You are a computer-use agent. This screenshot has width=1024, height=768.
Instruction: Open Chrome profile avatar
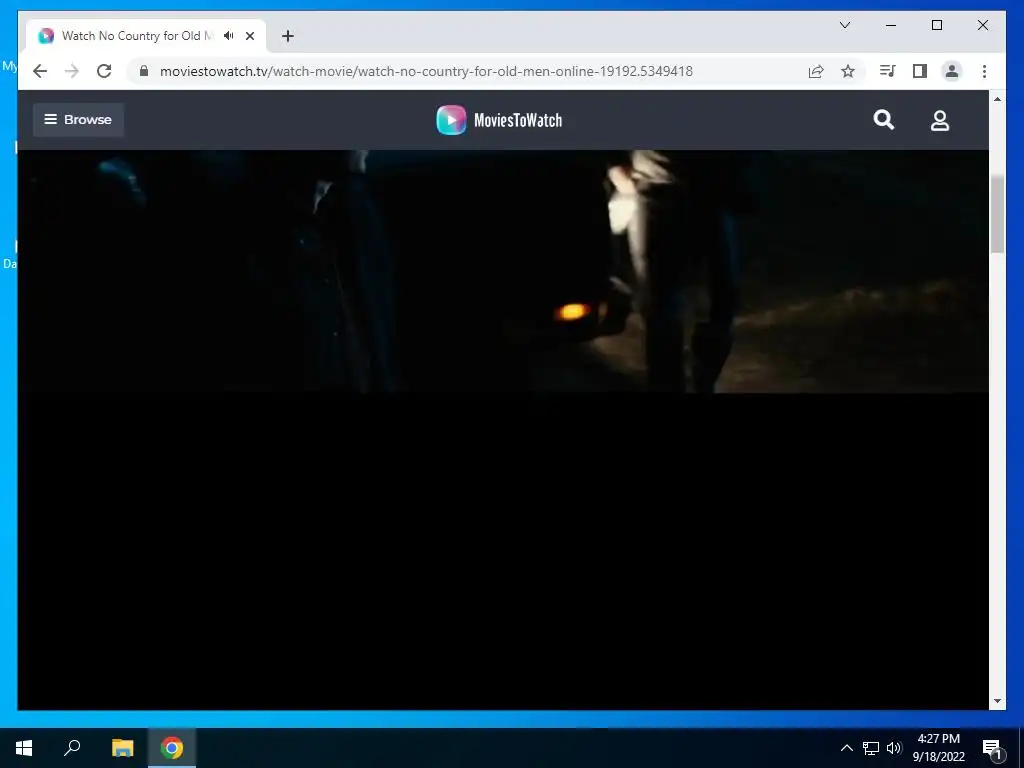point(952,71)
